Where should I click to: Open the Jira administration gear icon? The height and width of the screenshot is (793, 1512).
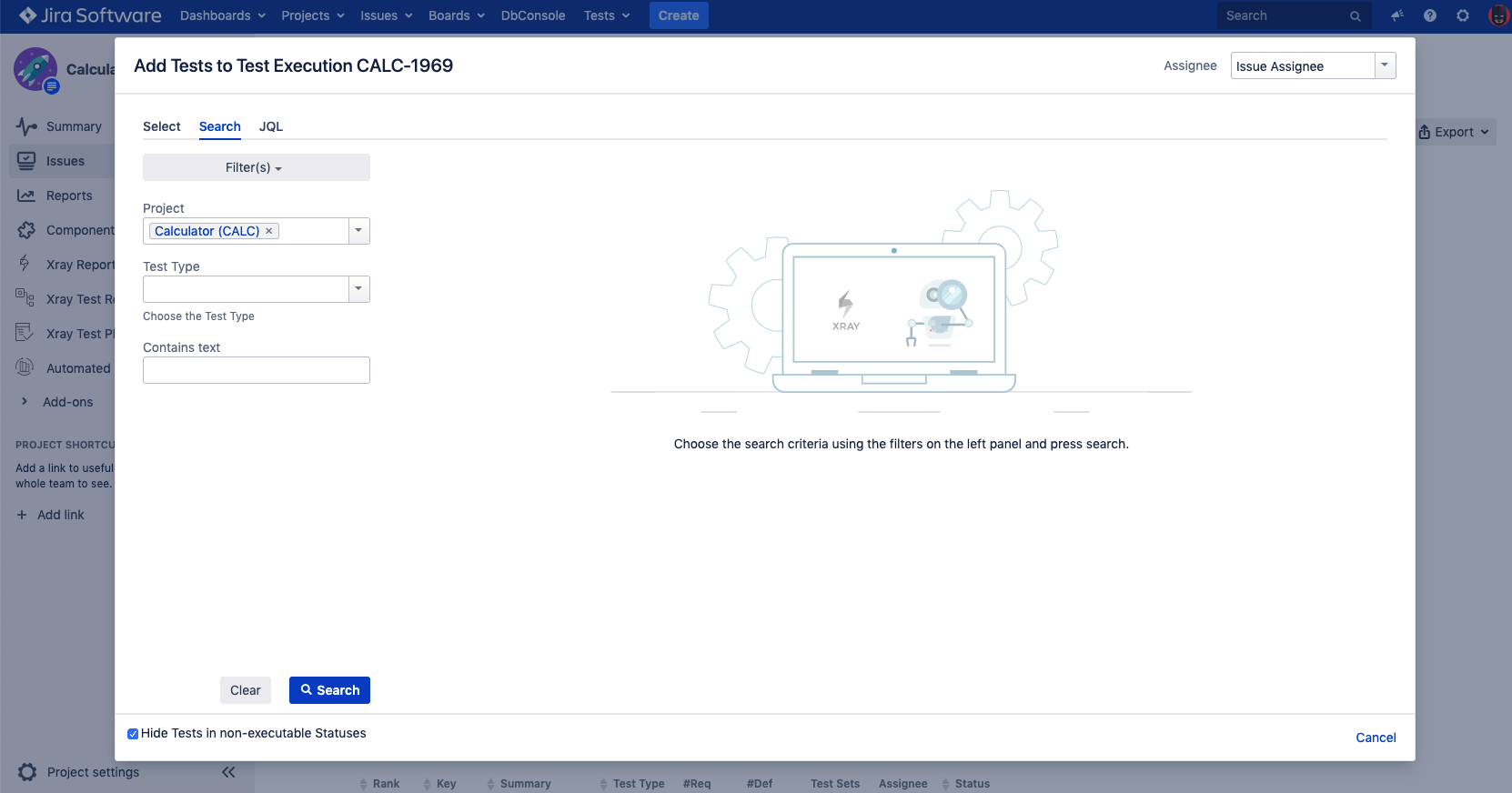(1463, 15)
